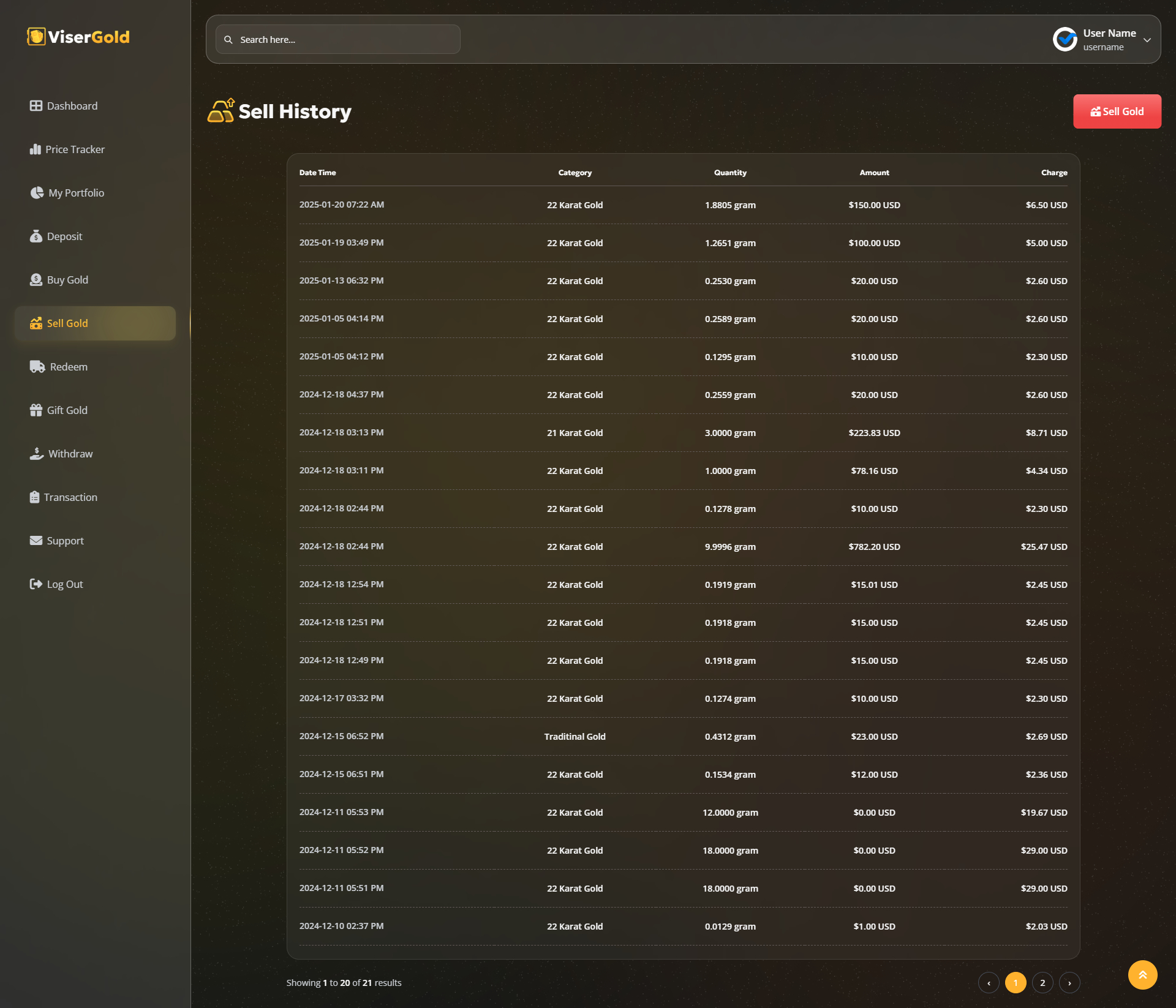Screen dimensions: 1176x1008
Task: Click the search magnifier icon
Action: (x=228, y=39)
